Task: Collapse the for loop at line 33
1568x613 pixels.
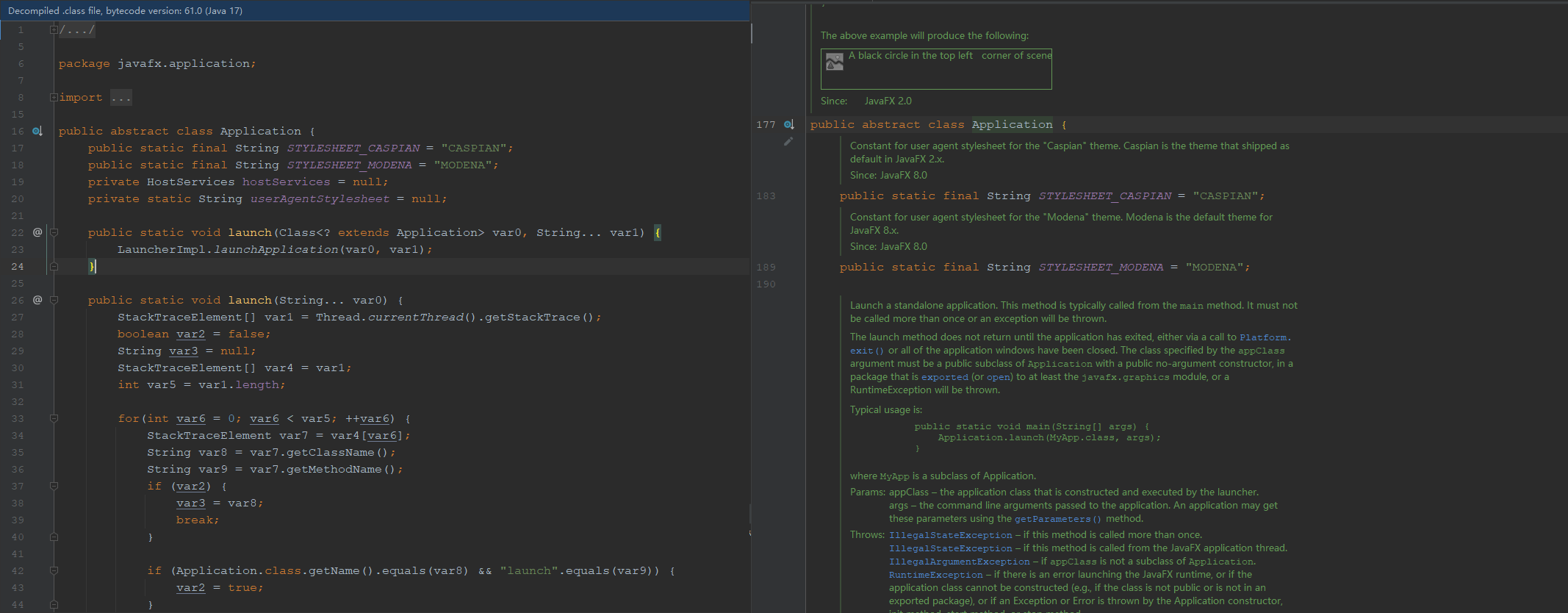Action: (x=54, y=418)
